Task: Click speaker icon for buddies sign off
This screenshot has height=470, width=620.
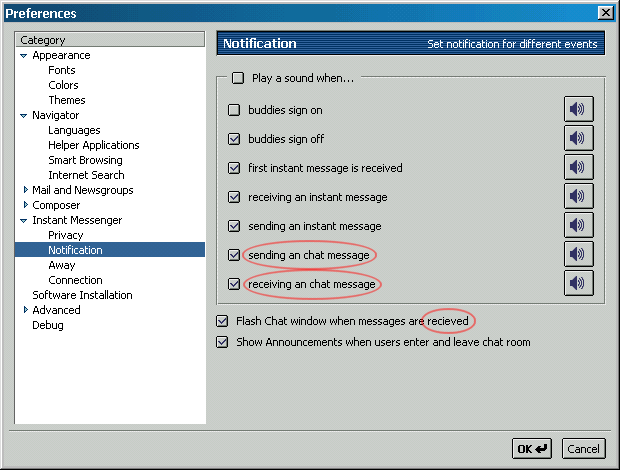Action: coord(578,139)
